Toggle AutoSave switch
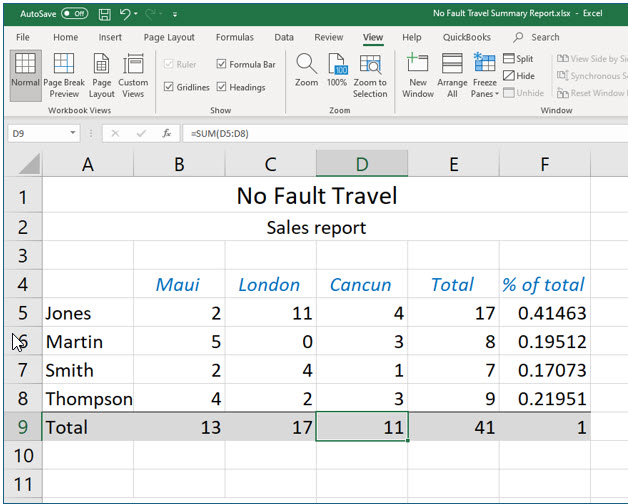 tap(74, 14)
